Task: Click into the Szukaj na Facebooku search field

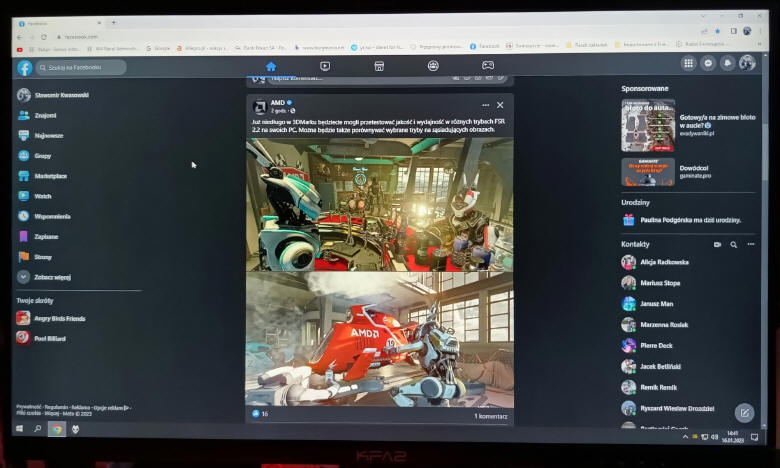Action: coord(83,68)
